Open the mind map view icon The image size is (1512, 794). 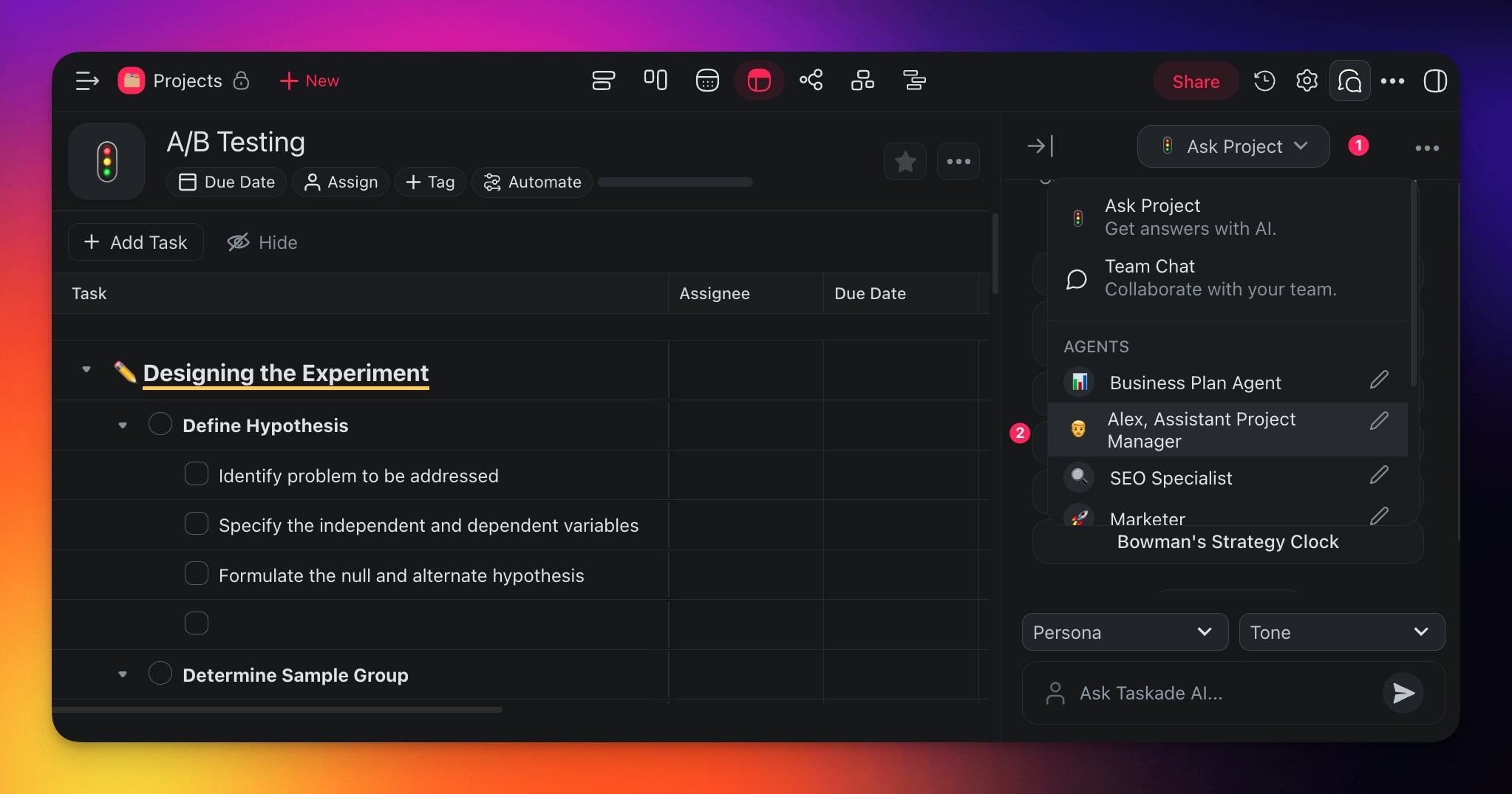point(811,81)
